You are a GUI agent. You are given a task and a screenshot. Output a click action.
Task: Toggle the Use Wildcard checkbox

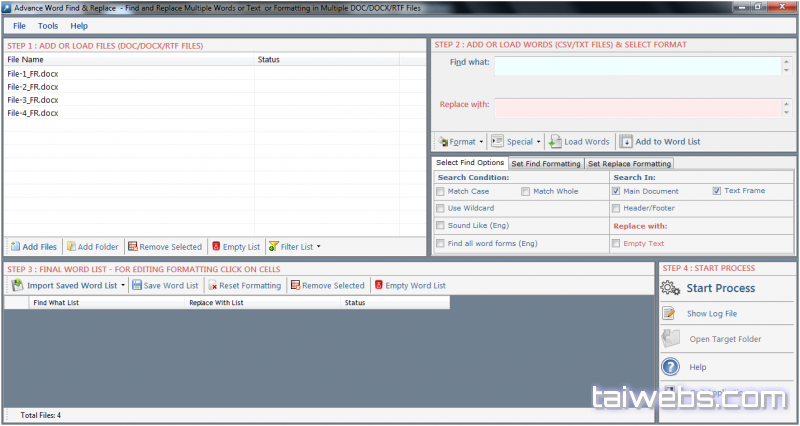pos(441,208)
